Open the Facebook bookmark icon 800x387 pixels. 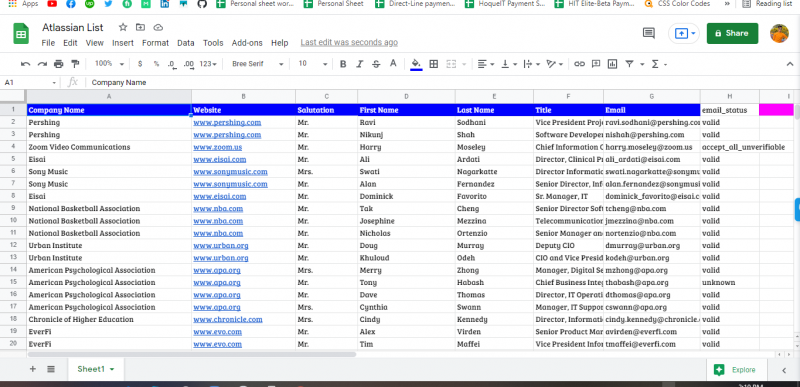pos(71,4)
